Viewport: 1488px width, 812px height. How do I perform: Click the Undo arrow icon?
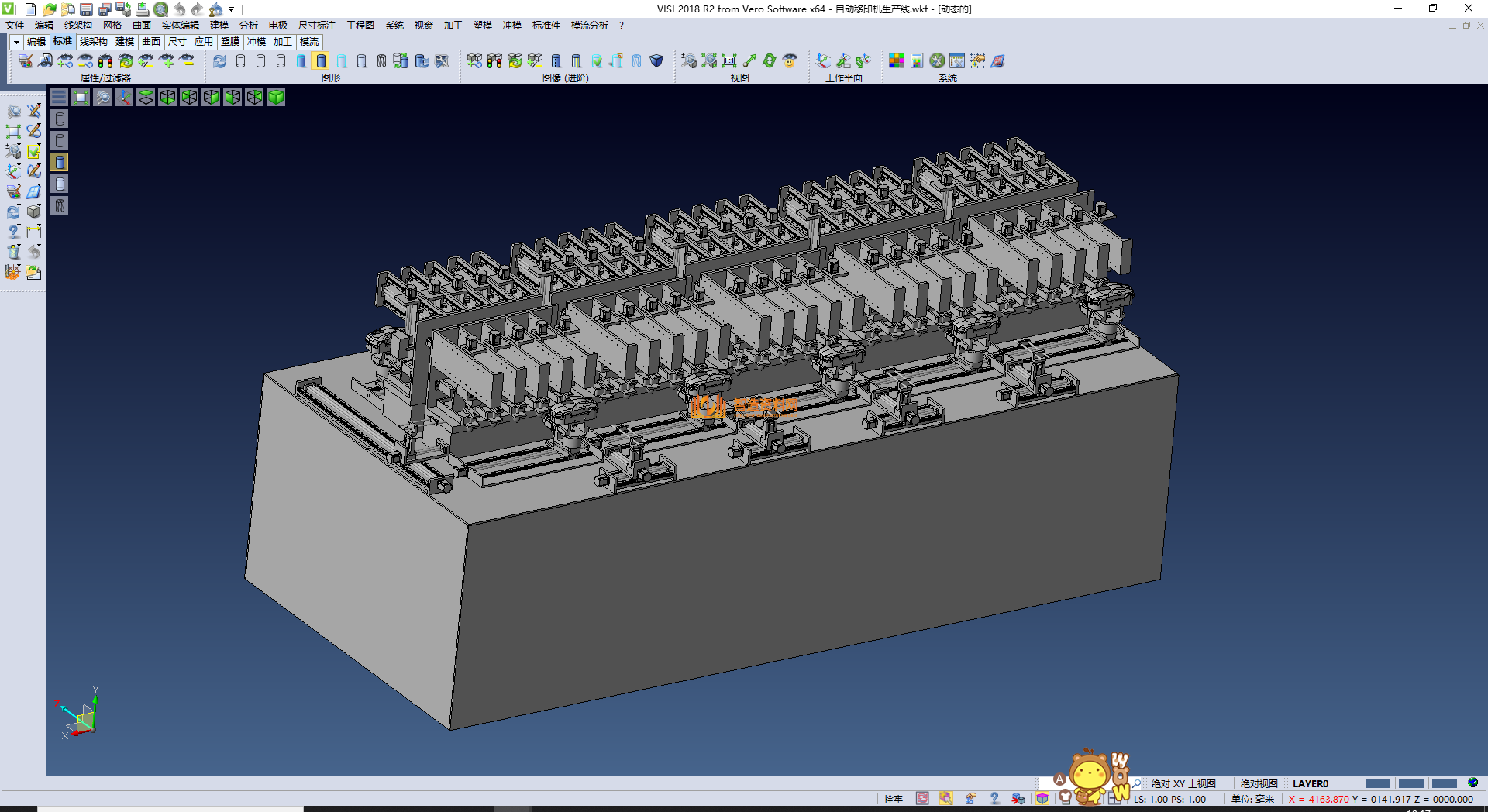180,9
